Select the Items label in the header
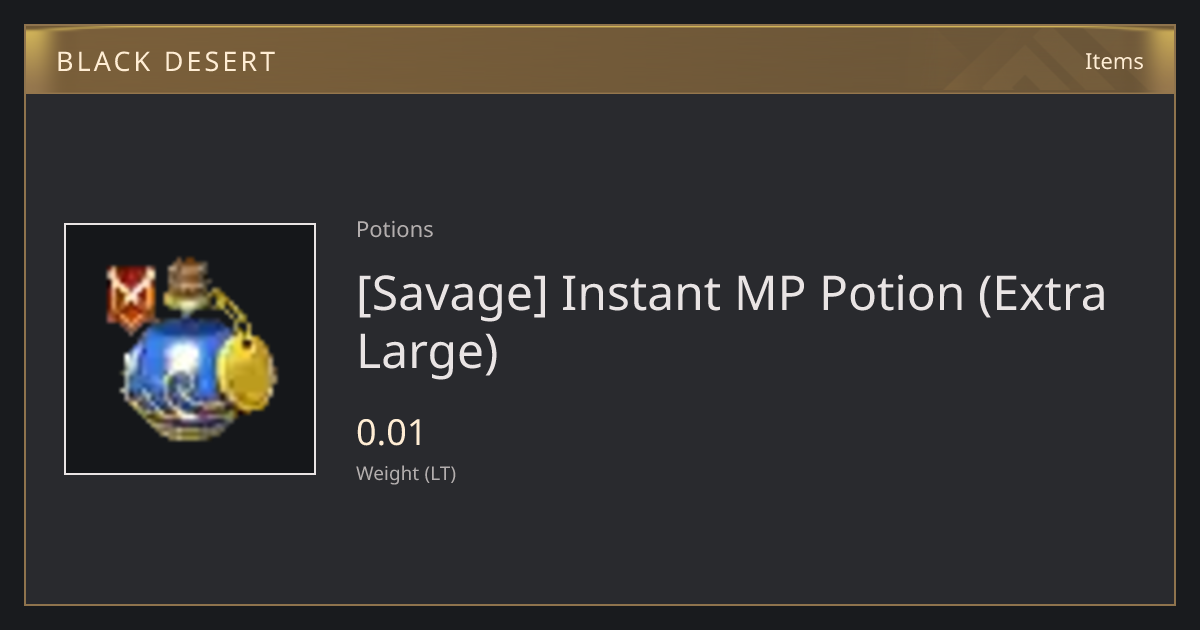This screenshot has width=1200, height=630. point(1114,61)
